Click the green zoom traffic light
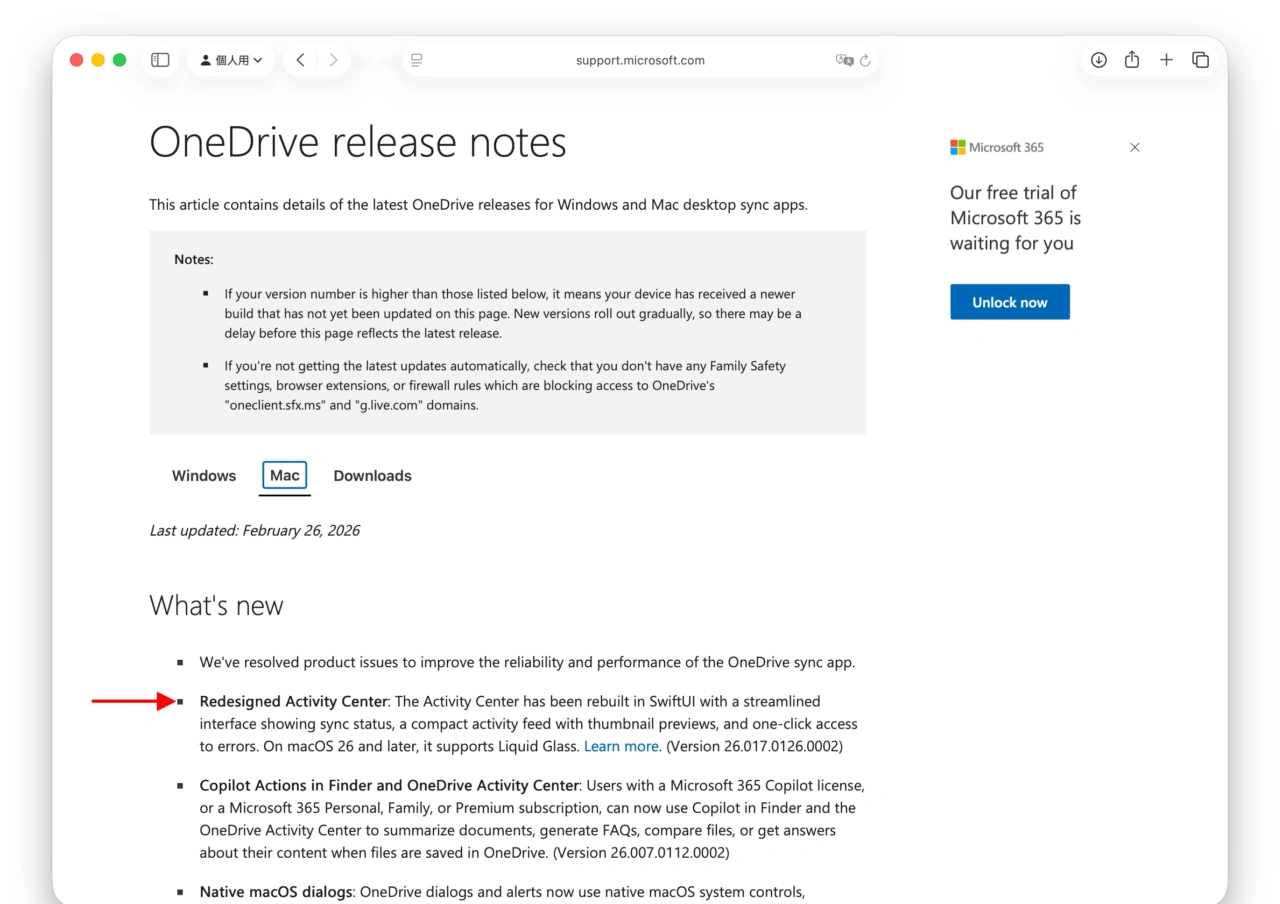 point(119,59)
